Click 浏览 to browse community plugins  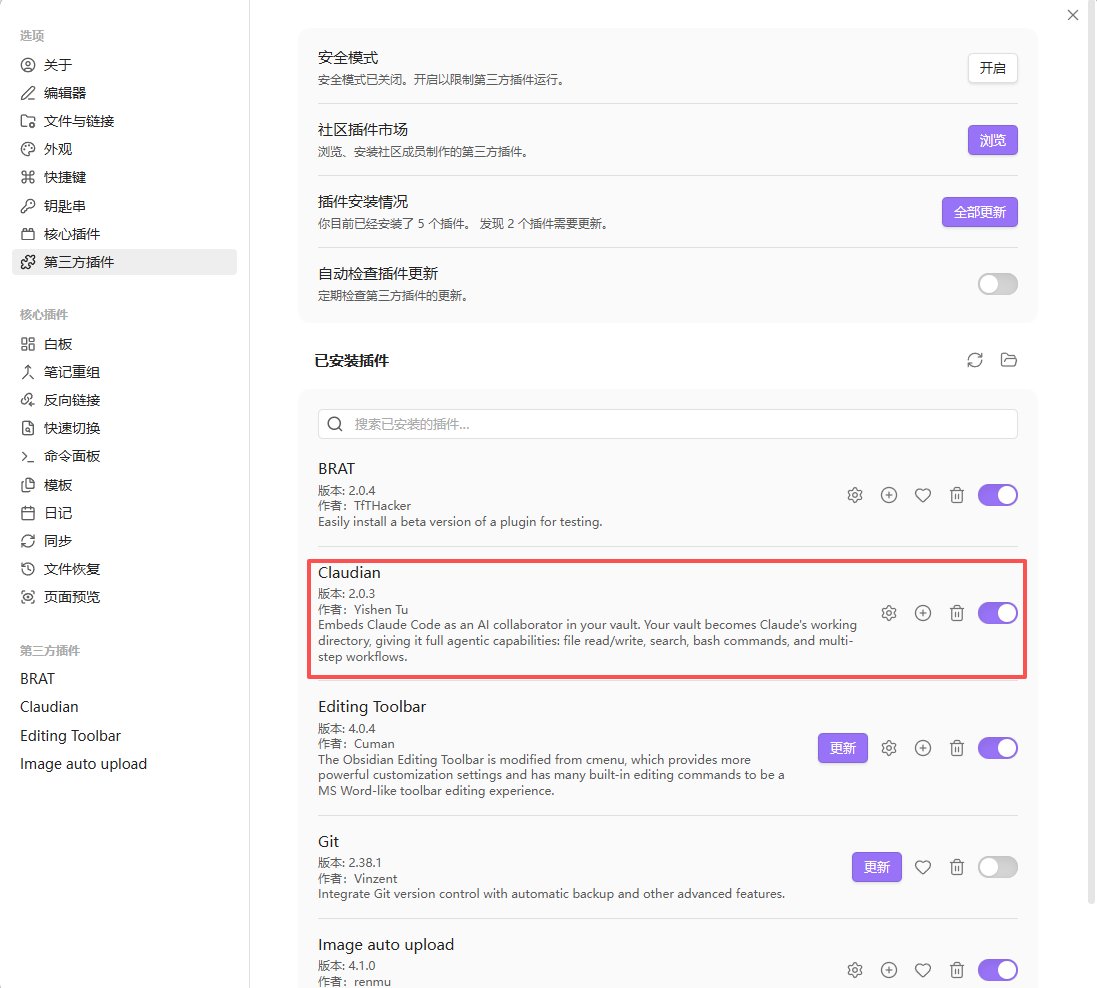coord(992,140)
